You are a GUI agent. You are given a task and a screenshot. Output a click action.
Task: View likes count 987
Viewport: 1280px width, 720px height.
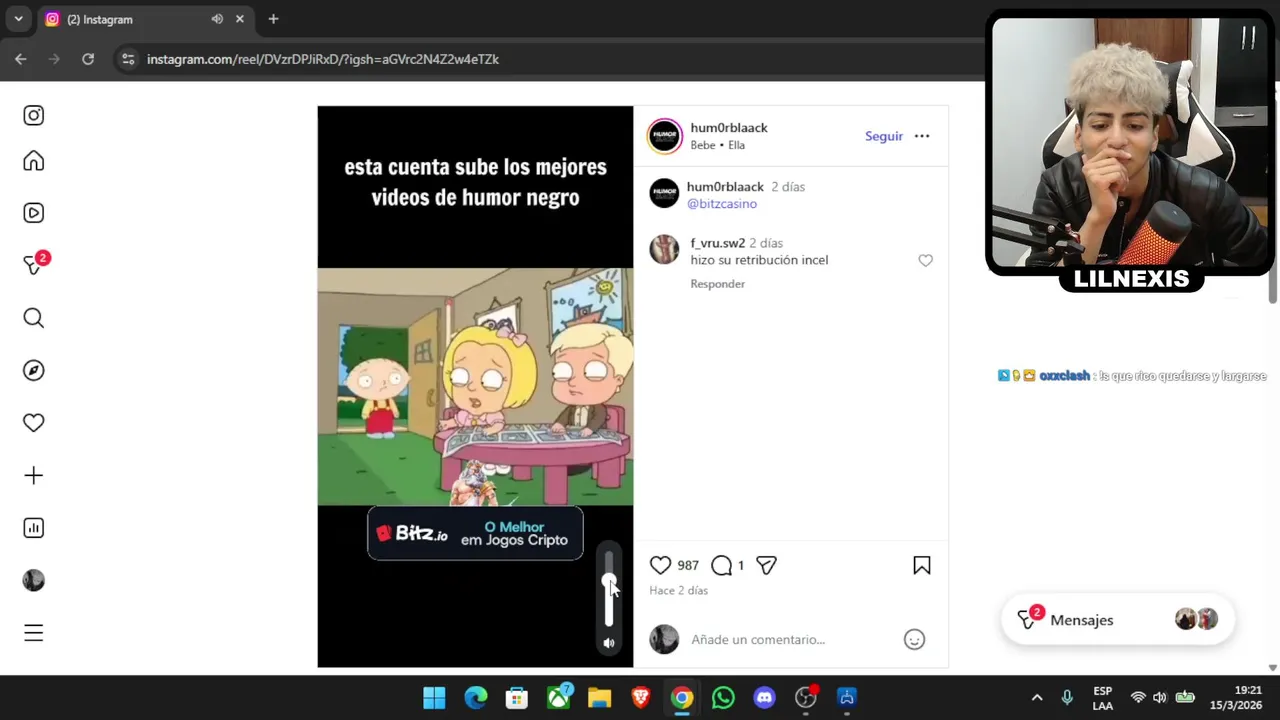(688, 565)
